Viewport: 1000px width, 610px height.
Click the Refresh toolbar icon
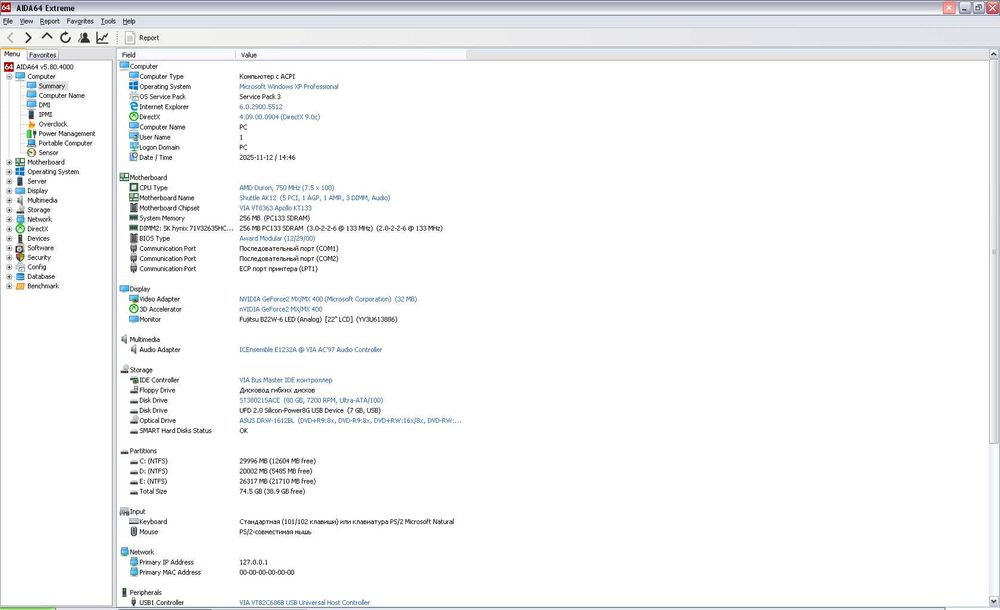pyautogui.click(x=65, y=38)
